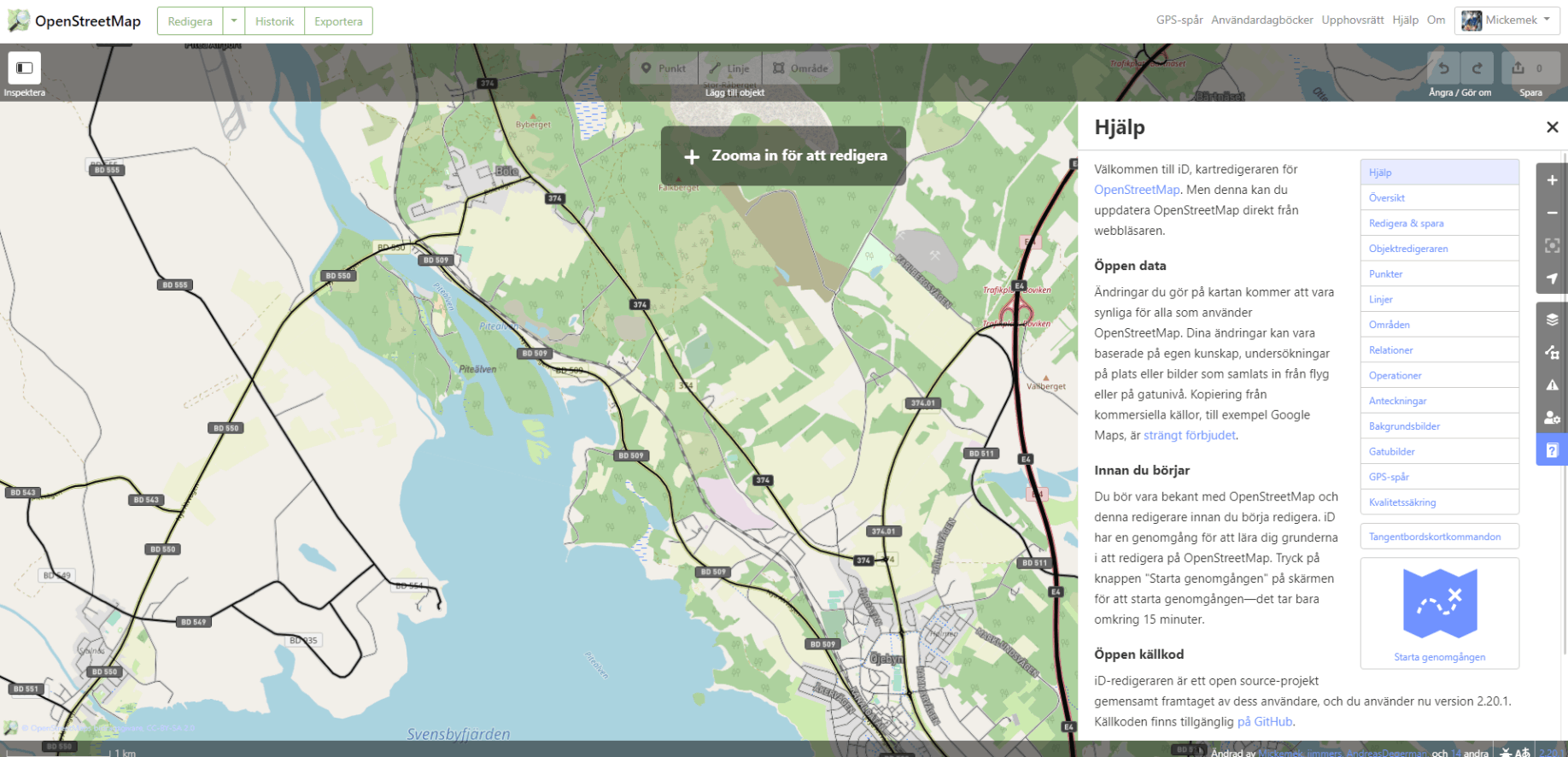Open Tangentbordskortkommandon shortcuts
Screen dimensions: 1568x757
[1439, 537]
